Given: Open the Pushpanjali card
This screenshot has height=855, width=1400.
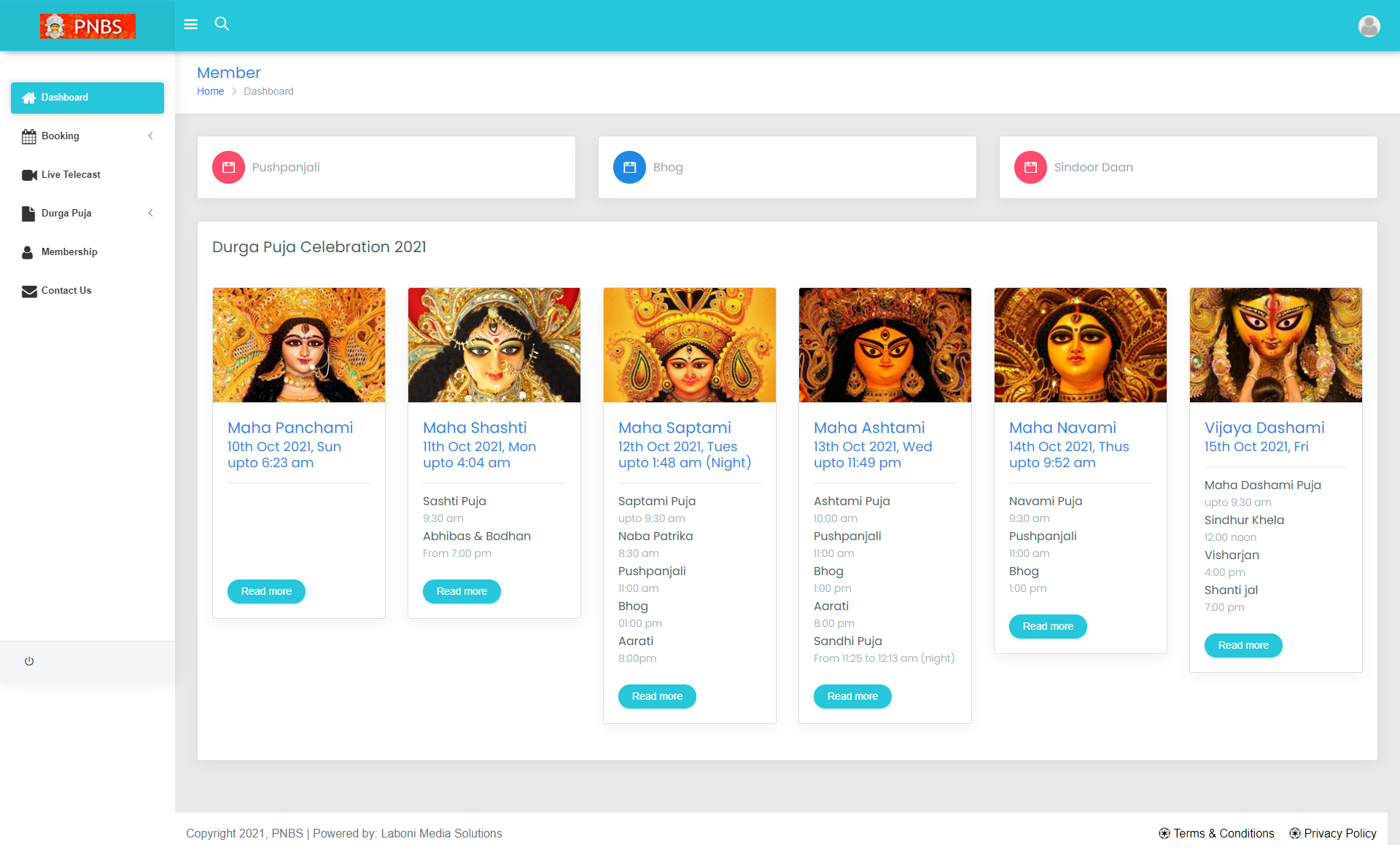Looking at the screenshot, I should tap(386, 168).
